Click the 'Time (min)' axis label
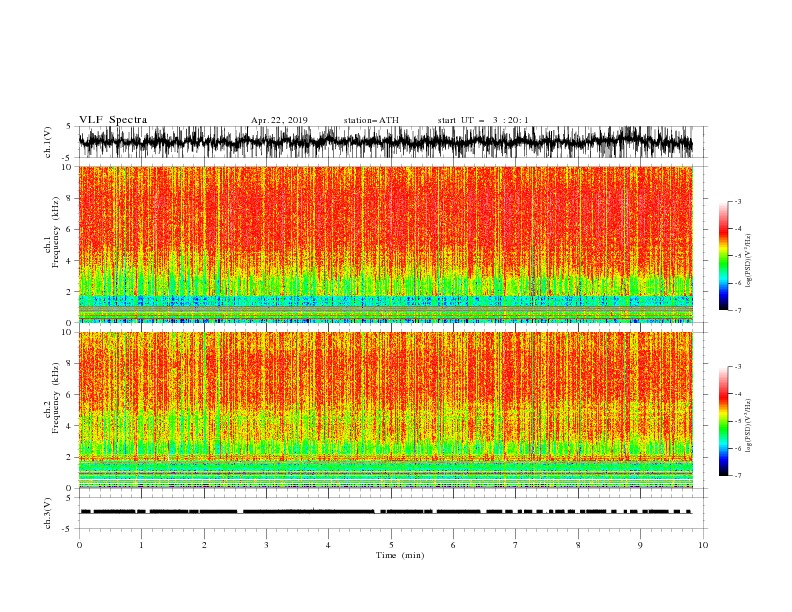The width and height of the screenshot is (792, 612). (x=400, y=555)
